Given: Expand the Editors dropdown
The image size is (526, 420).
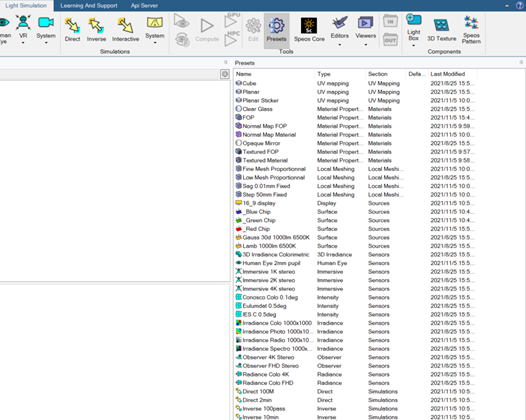Looking at the screenshot, I should 339,31.
